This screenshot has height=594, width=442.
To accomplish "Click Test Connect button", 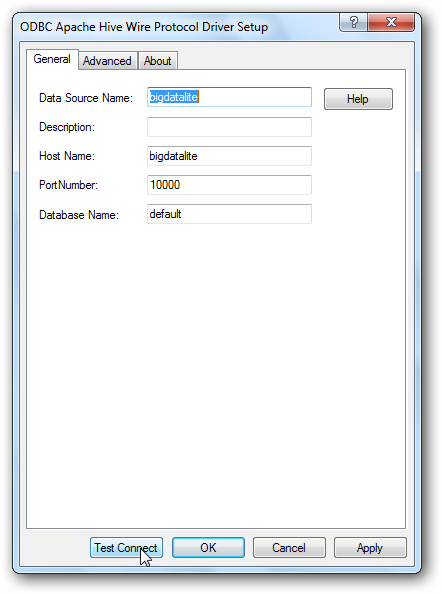I will tap(126, 547).
